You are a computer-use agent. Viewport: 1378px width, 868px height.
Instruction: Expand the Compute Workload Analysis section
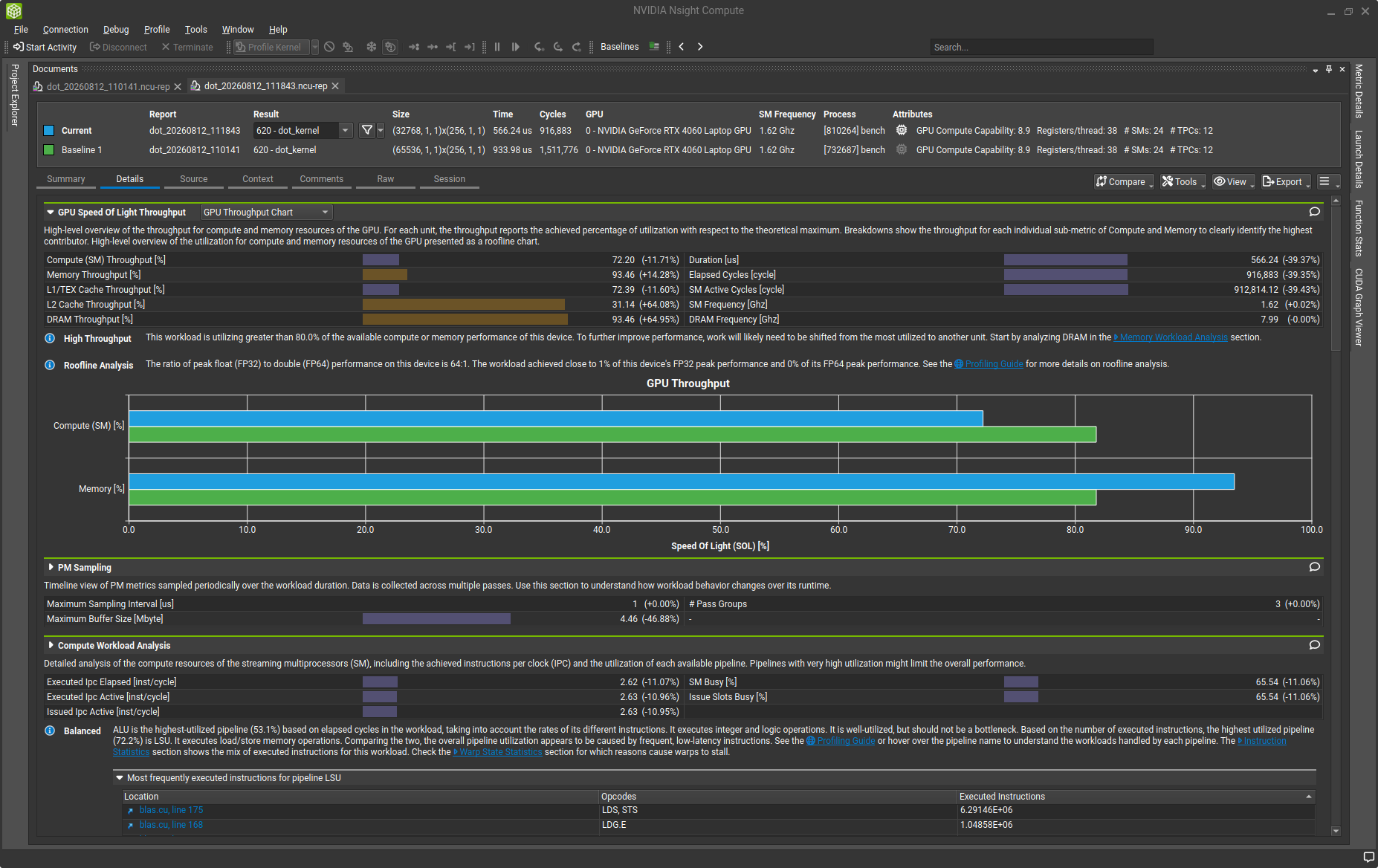click(50, 645)
